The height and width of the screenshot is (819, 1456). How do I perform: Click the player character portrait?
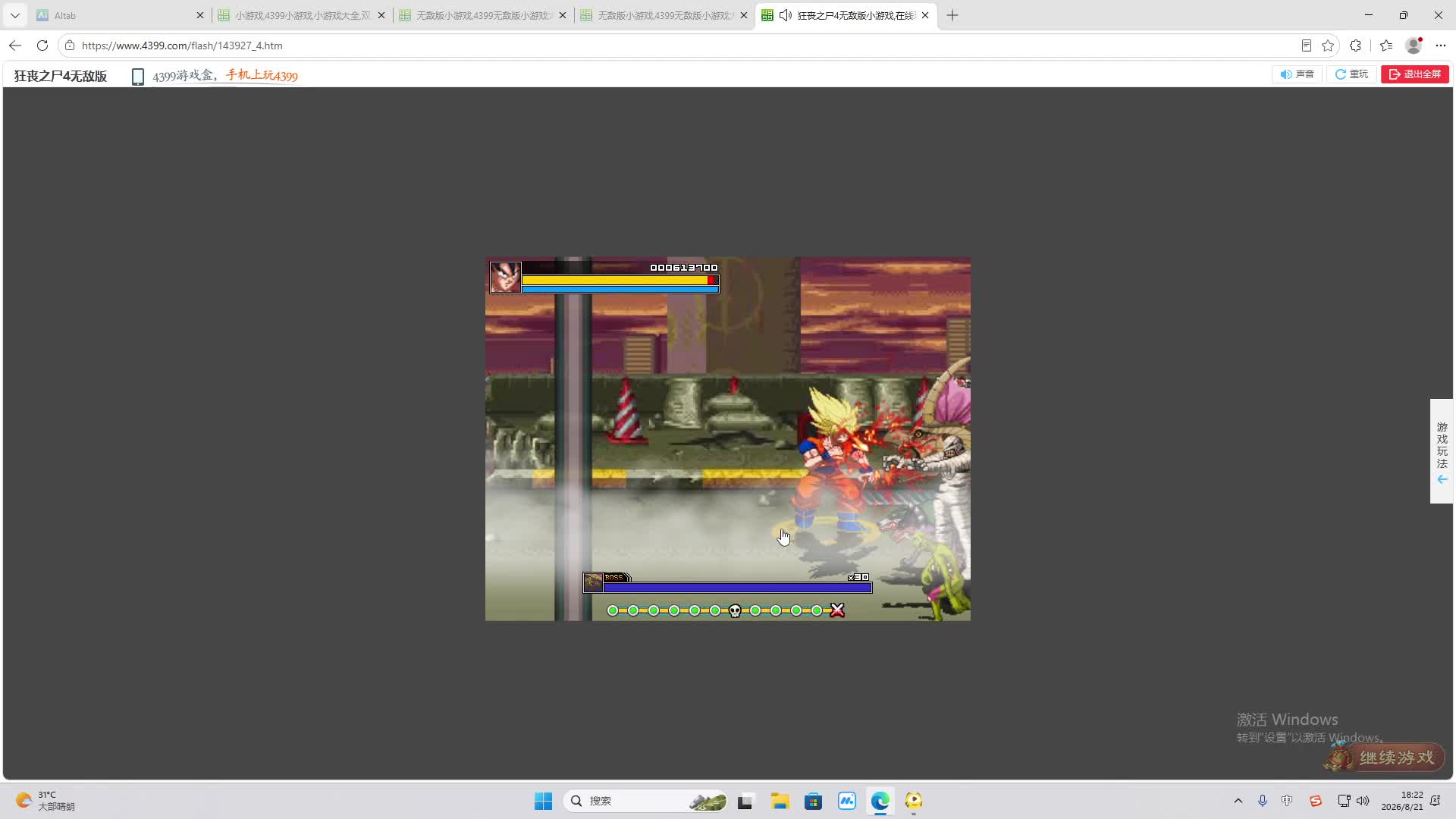point(506,278)
